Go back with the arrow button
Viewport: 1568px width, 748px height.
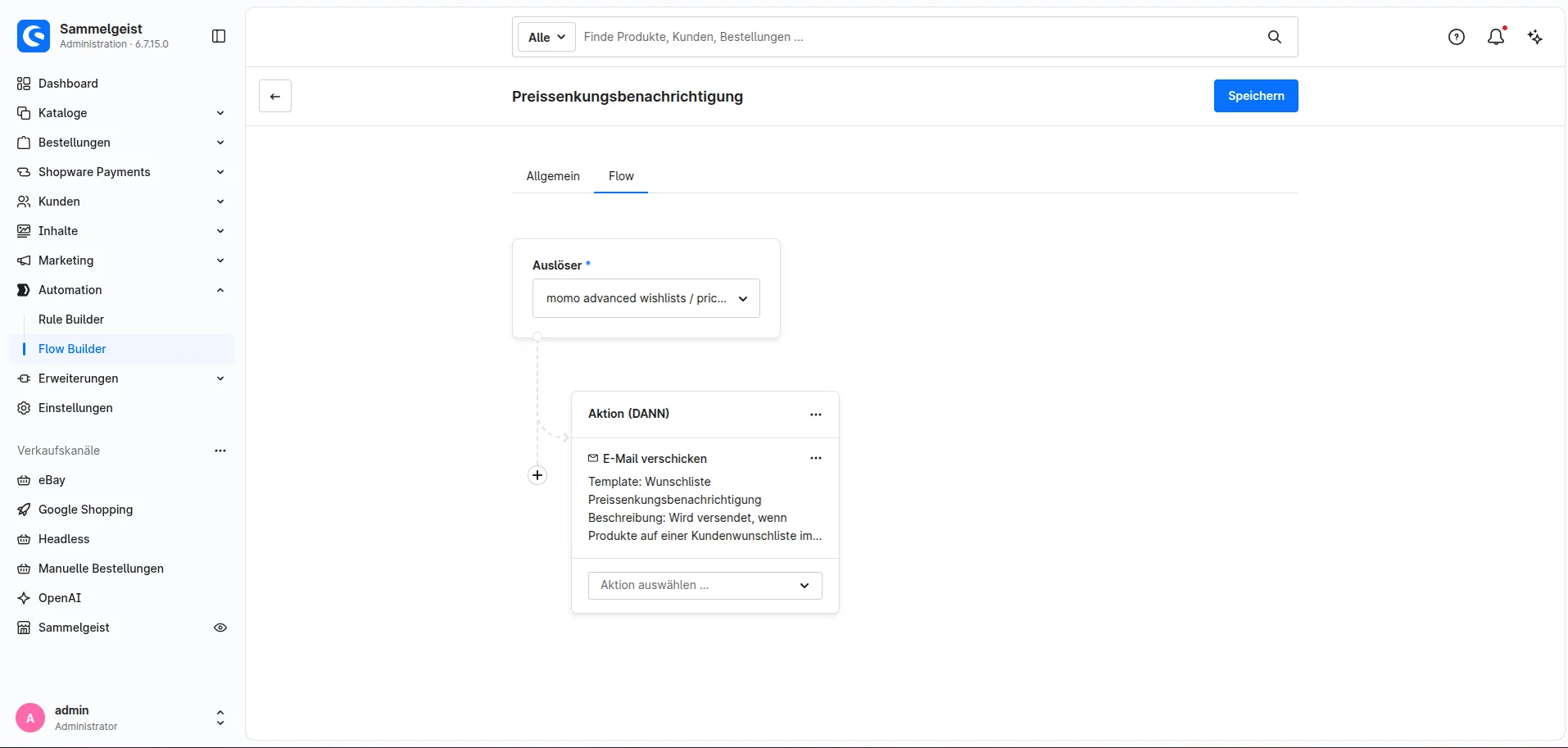click(275, 96)
